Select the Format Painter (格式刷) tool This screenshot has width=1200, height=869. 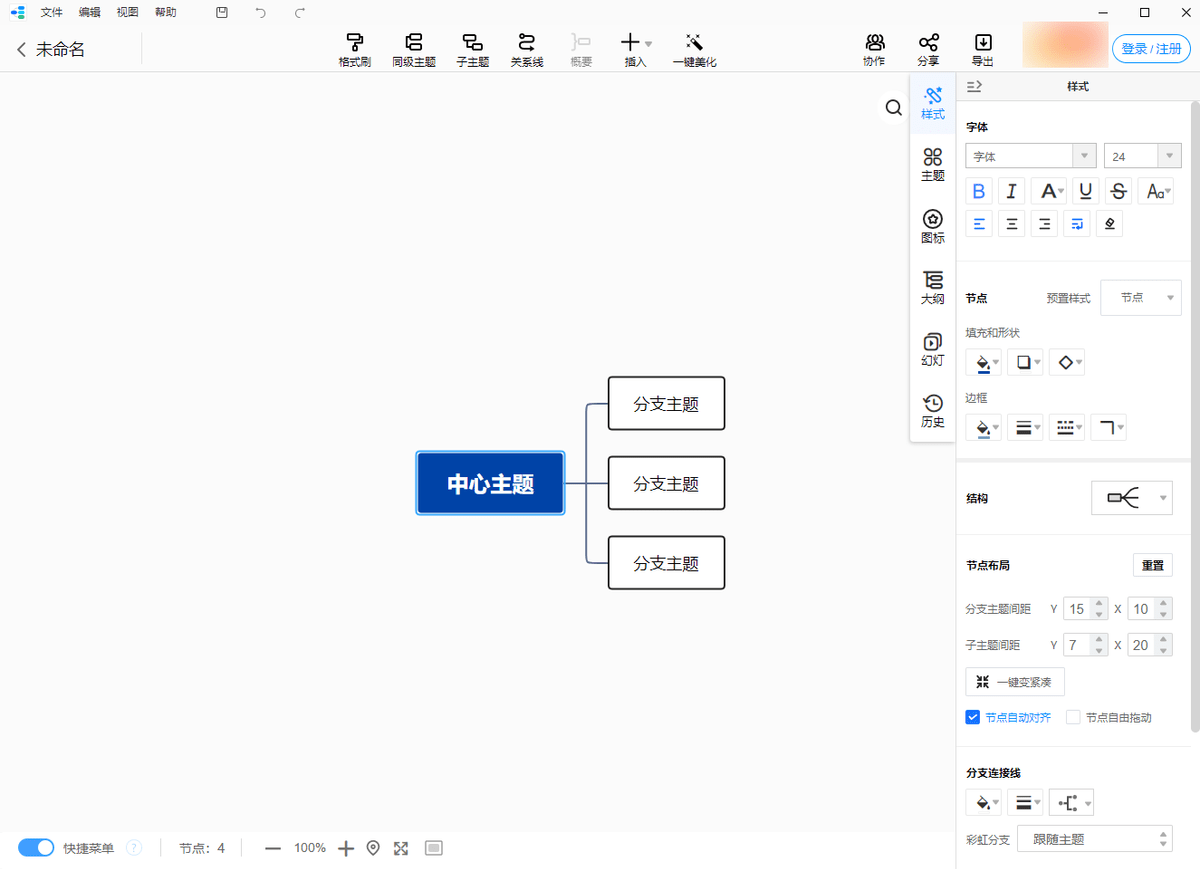tap(354, 49)
